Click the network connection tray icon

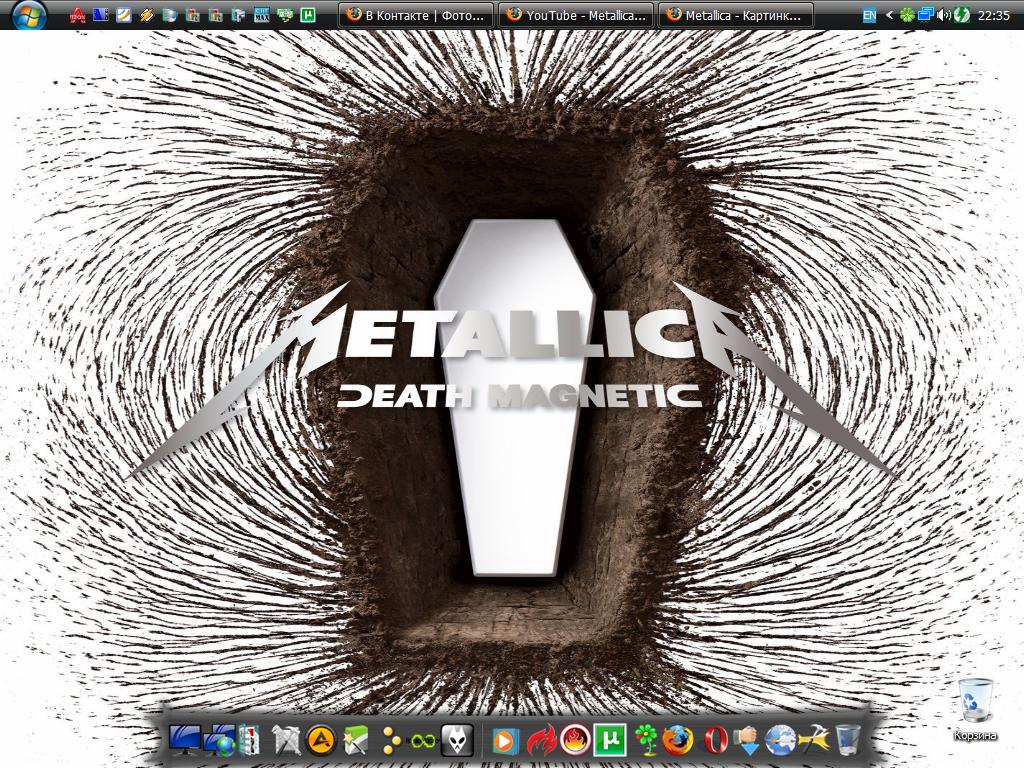click(x=925, y=15)
